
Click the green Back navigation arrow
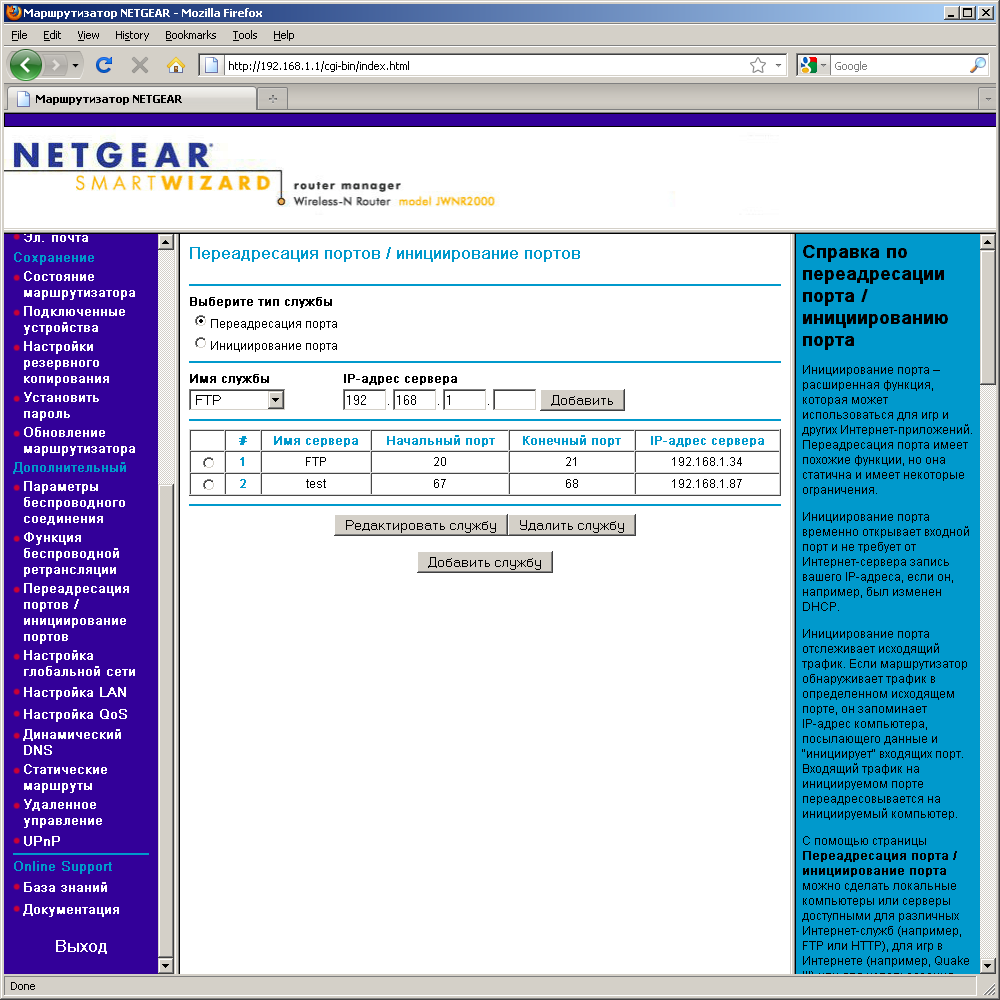click(26, 65)
